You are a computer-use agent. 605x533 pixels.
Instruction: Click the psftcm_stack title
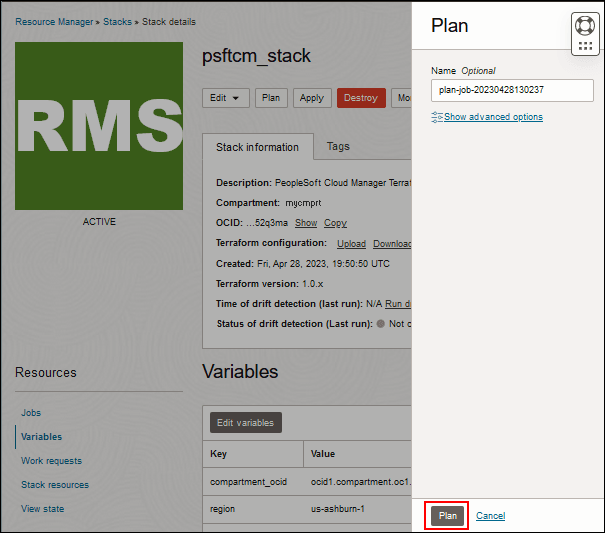tap(256, 56)
